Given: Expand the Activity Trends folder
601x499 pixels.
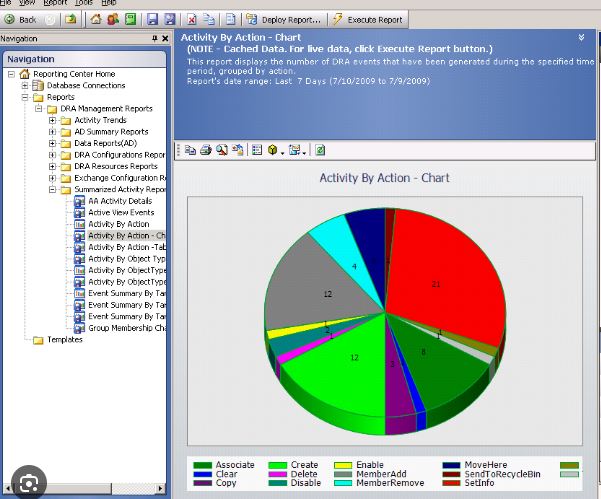Looking at the screenshot, I should pyautogui.click(x=53, y=120).
